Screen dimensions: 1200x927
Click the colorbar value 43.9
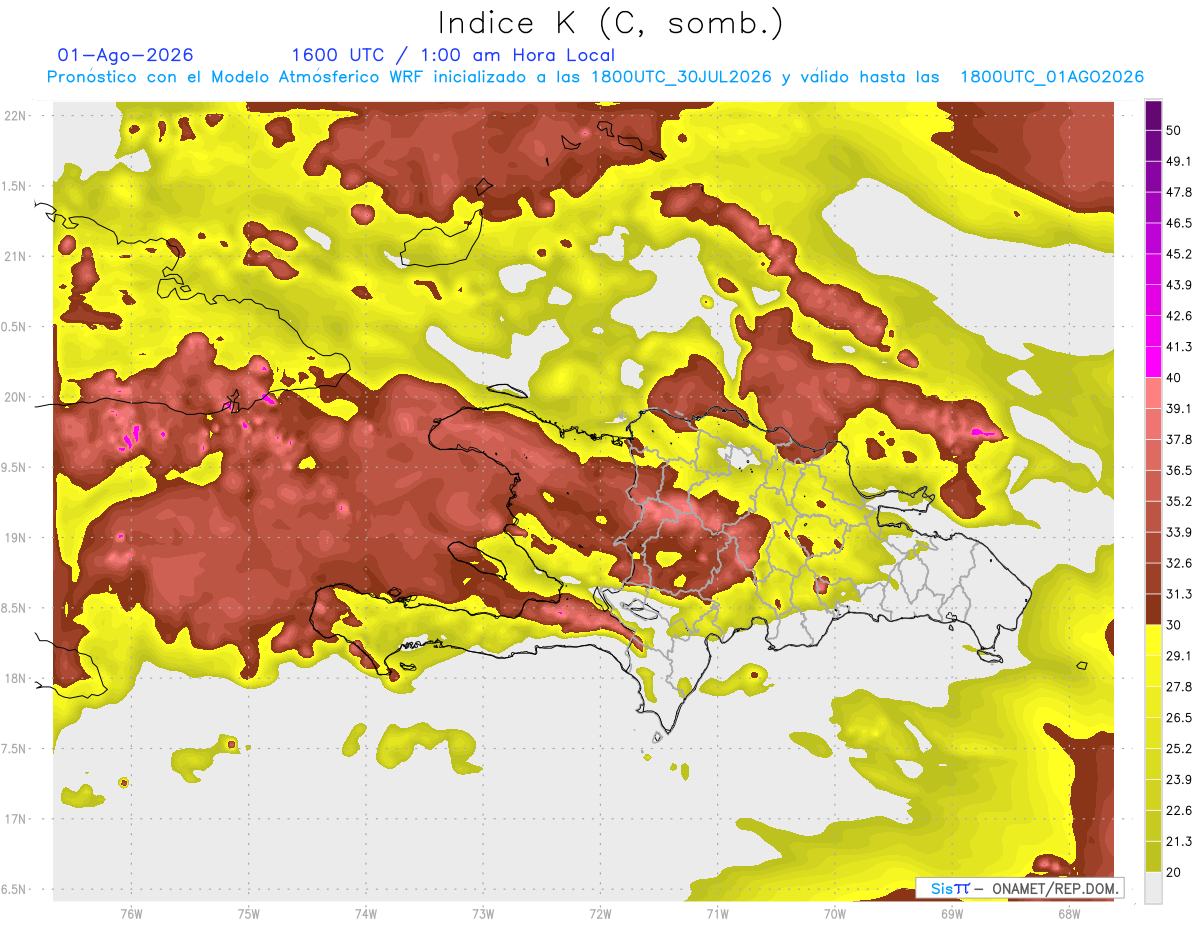click(1179, 285)
